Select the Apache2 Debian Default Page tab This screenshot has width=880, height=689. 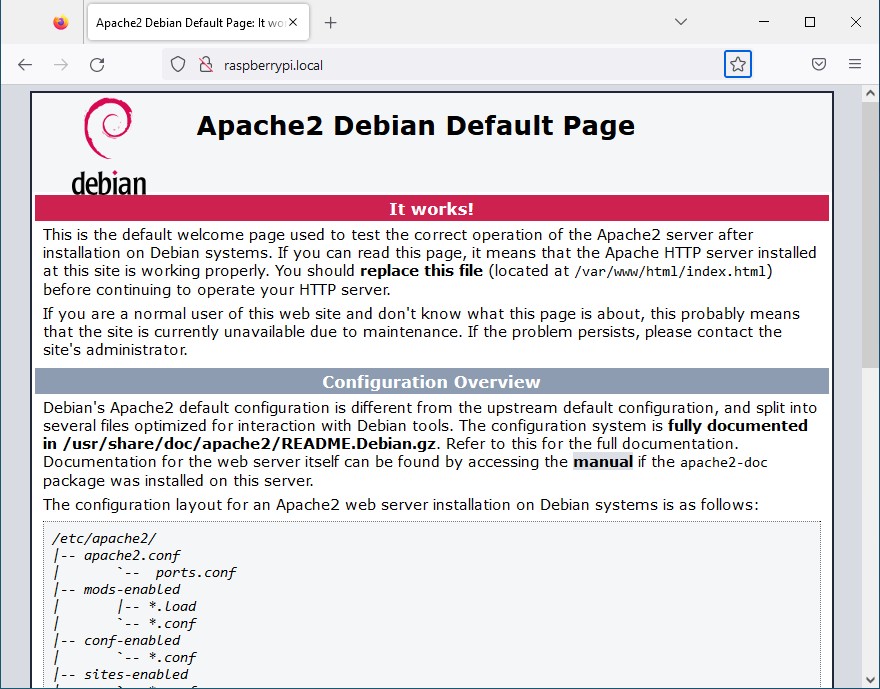[x=199, y=22]
